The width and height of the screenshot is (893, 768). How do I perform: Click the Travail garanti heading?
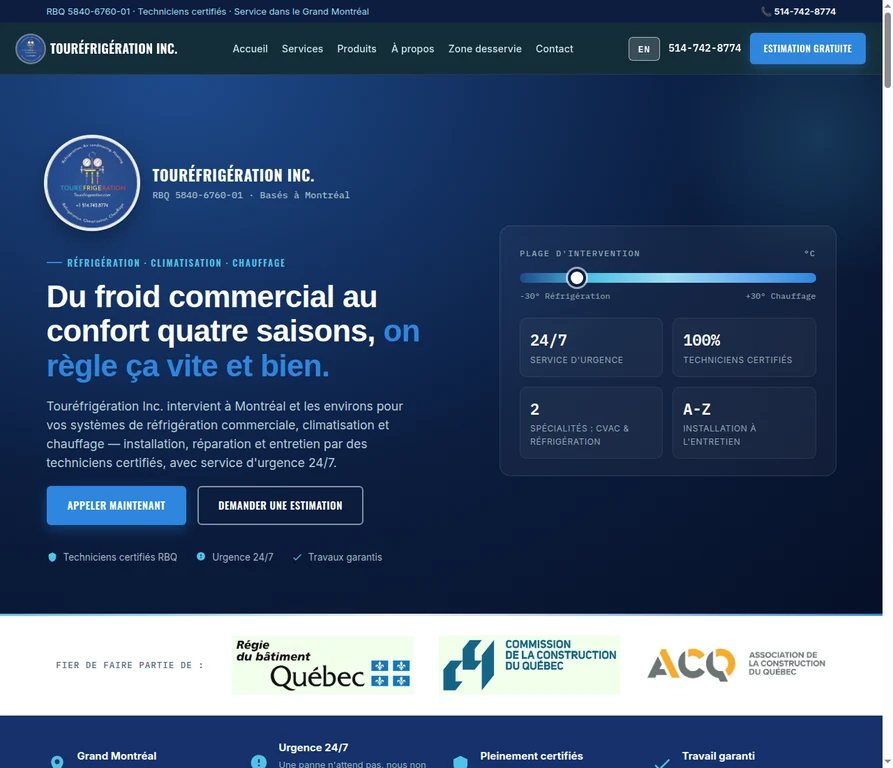(x=718, y=756)
